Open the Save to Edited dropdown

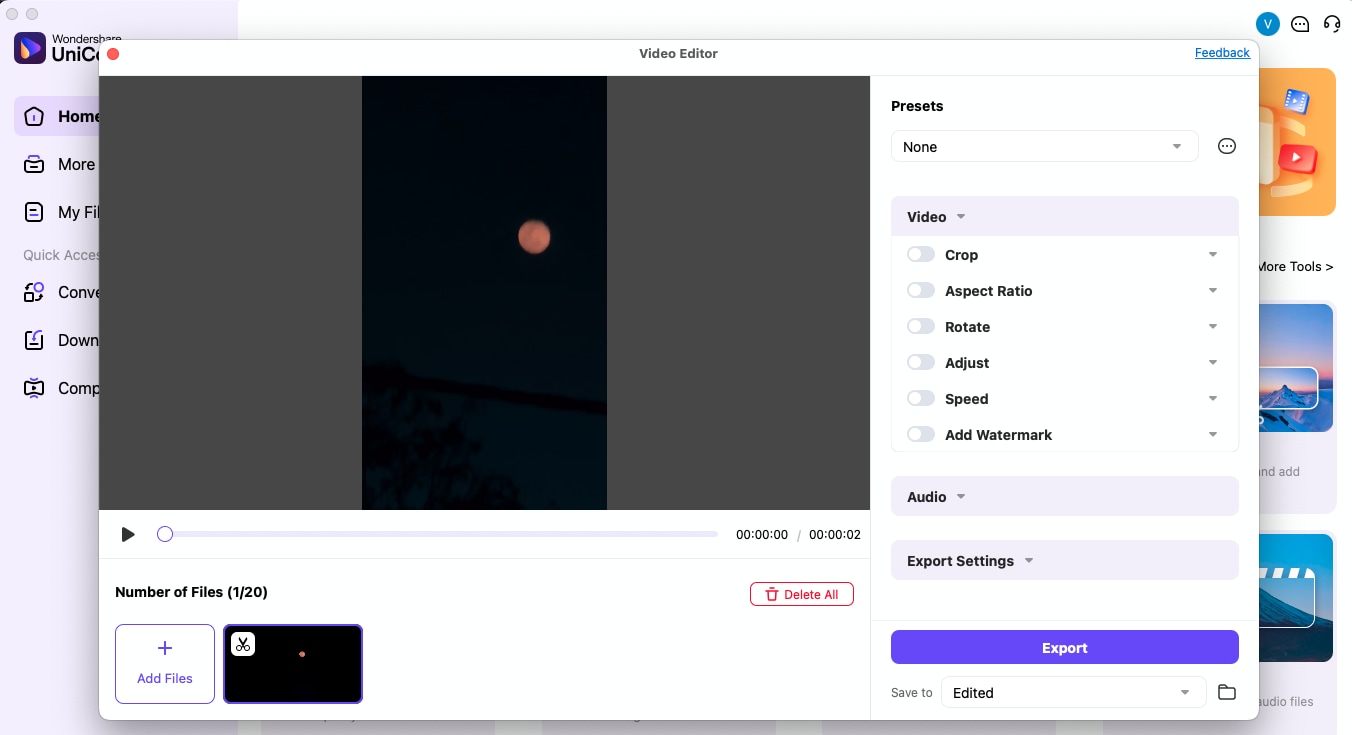(x=1072, y=693)
